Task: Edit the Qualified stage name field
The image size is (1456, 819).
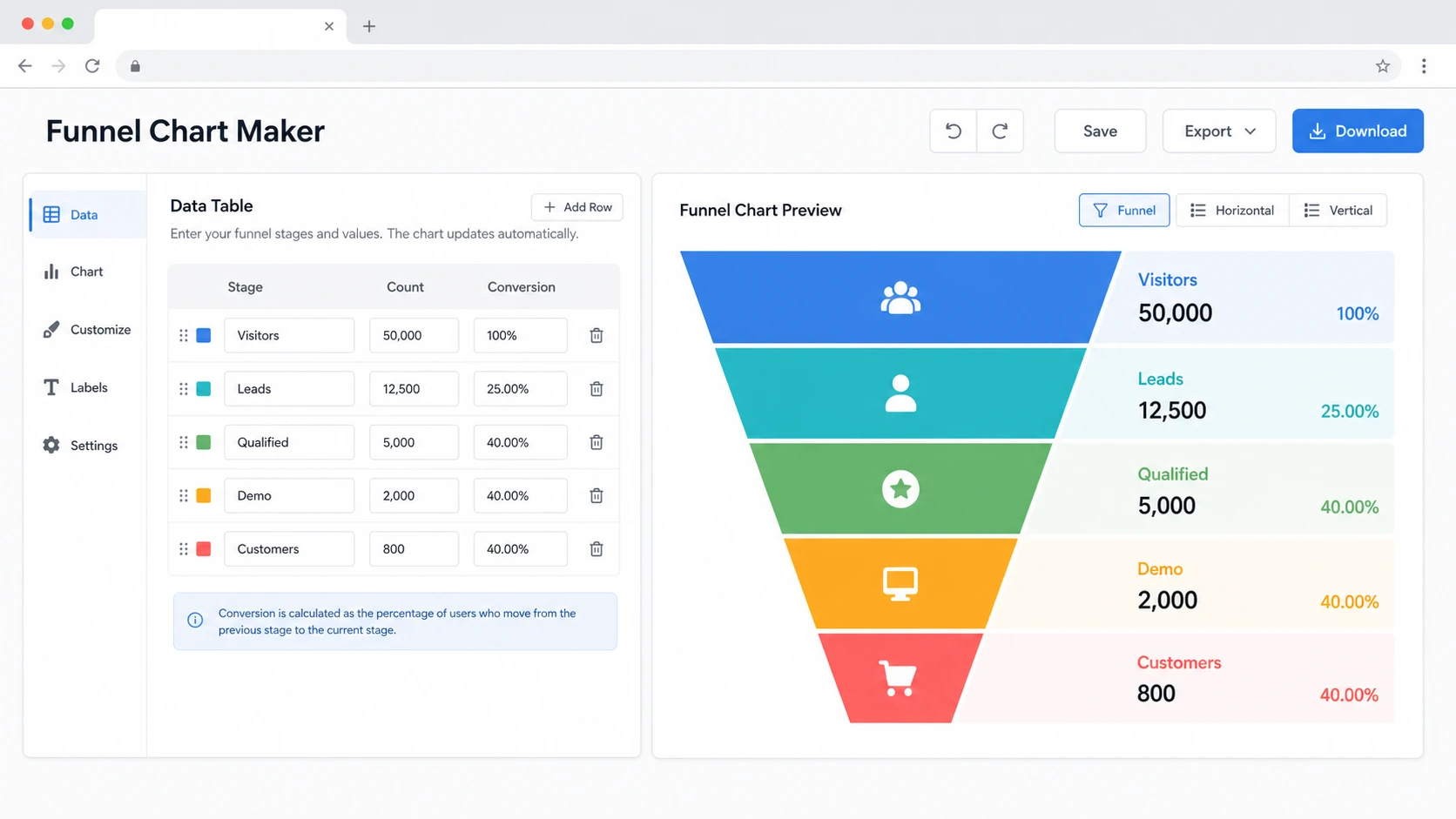Action: coord(289,442)
